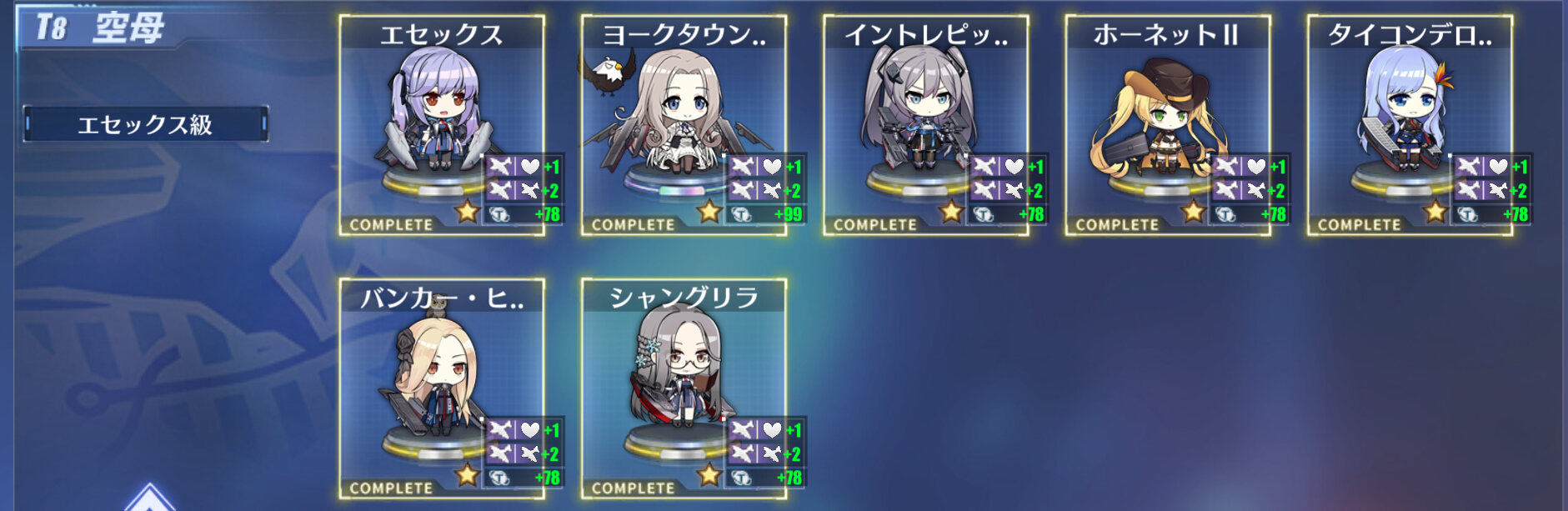Viewport: 1568px width, 511px height.
Task: Open the イントレピッド ship card
Action: [x=925, y=125]
